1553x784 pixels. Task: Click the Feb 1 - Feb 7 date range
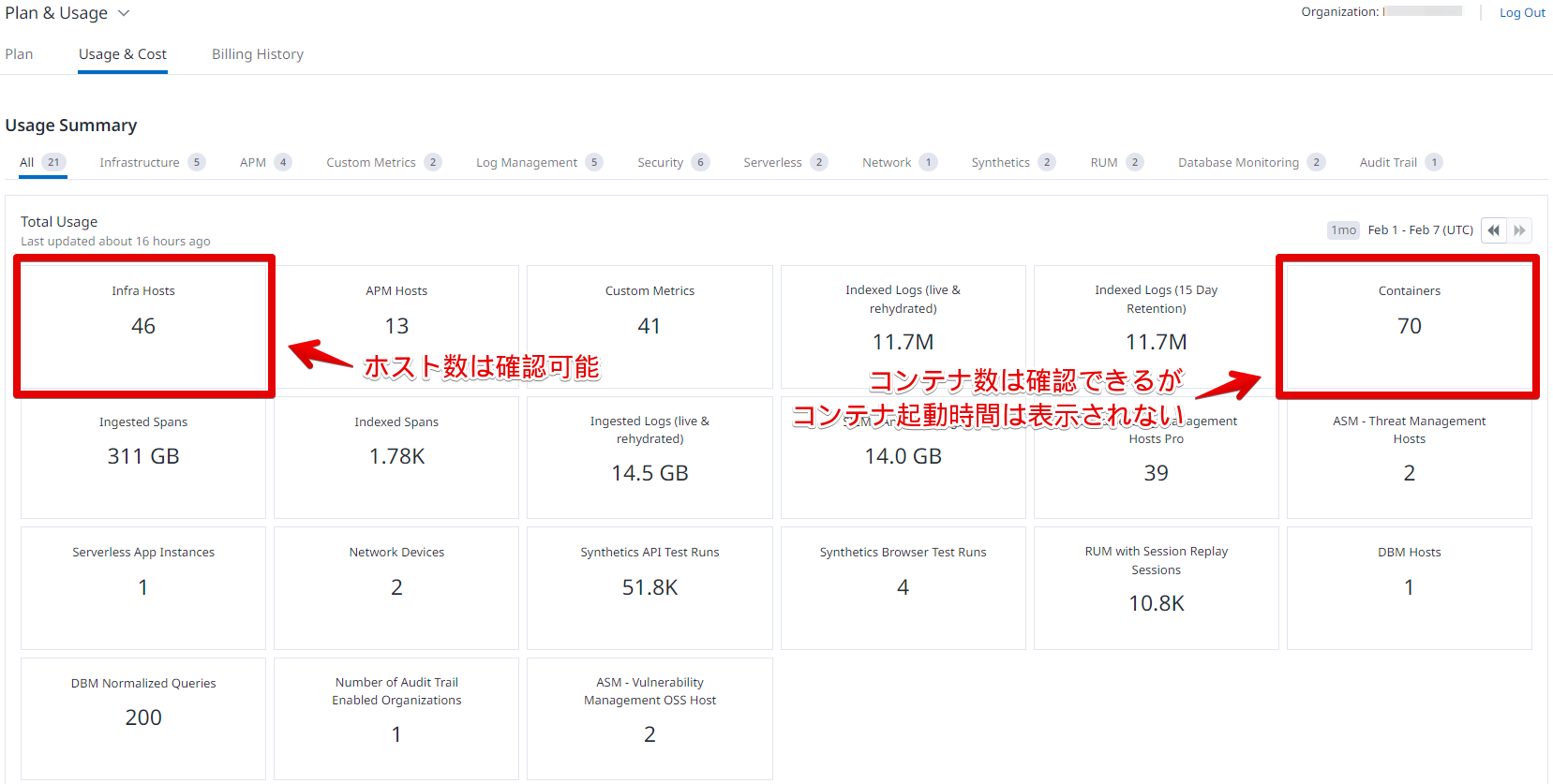click(x=1420, y=230)
